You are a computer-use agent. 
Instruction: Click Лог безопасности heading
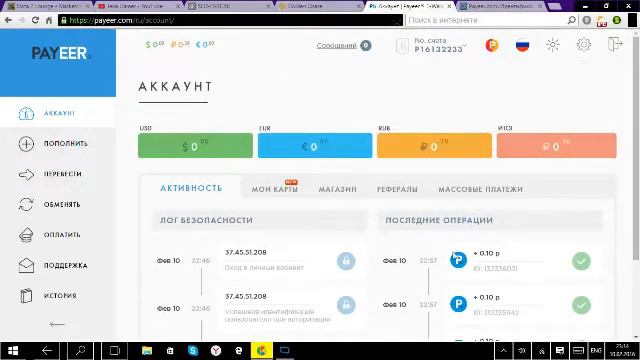pos(206,220)
